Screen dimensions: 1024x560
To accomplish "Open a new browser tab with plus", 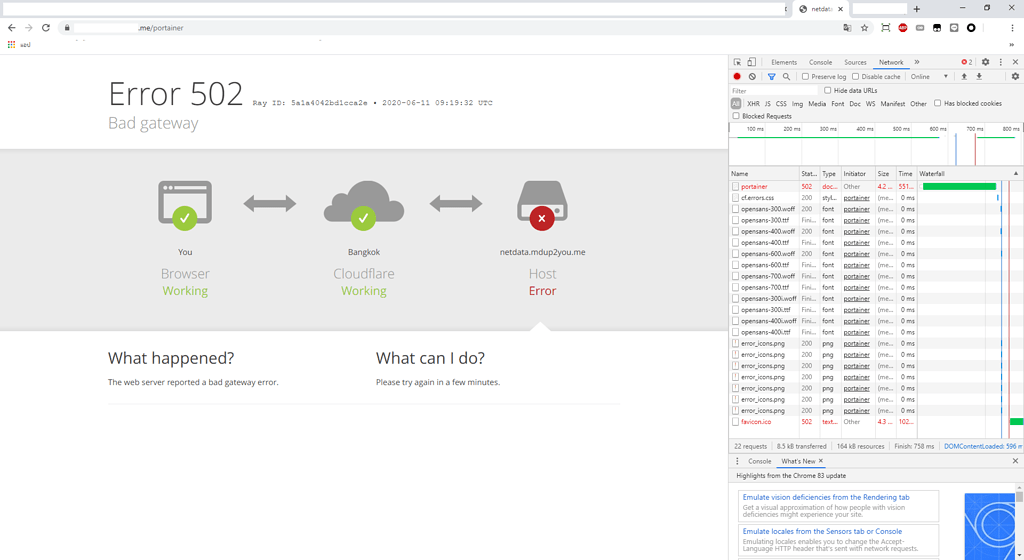I will tap(917, 8).
